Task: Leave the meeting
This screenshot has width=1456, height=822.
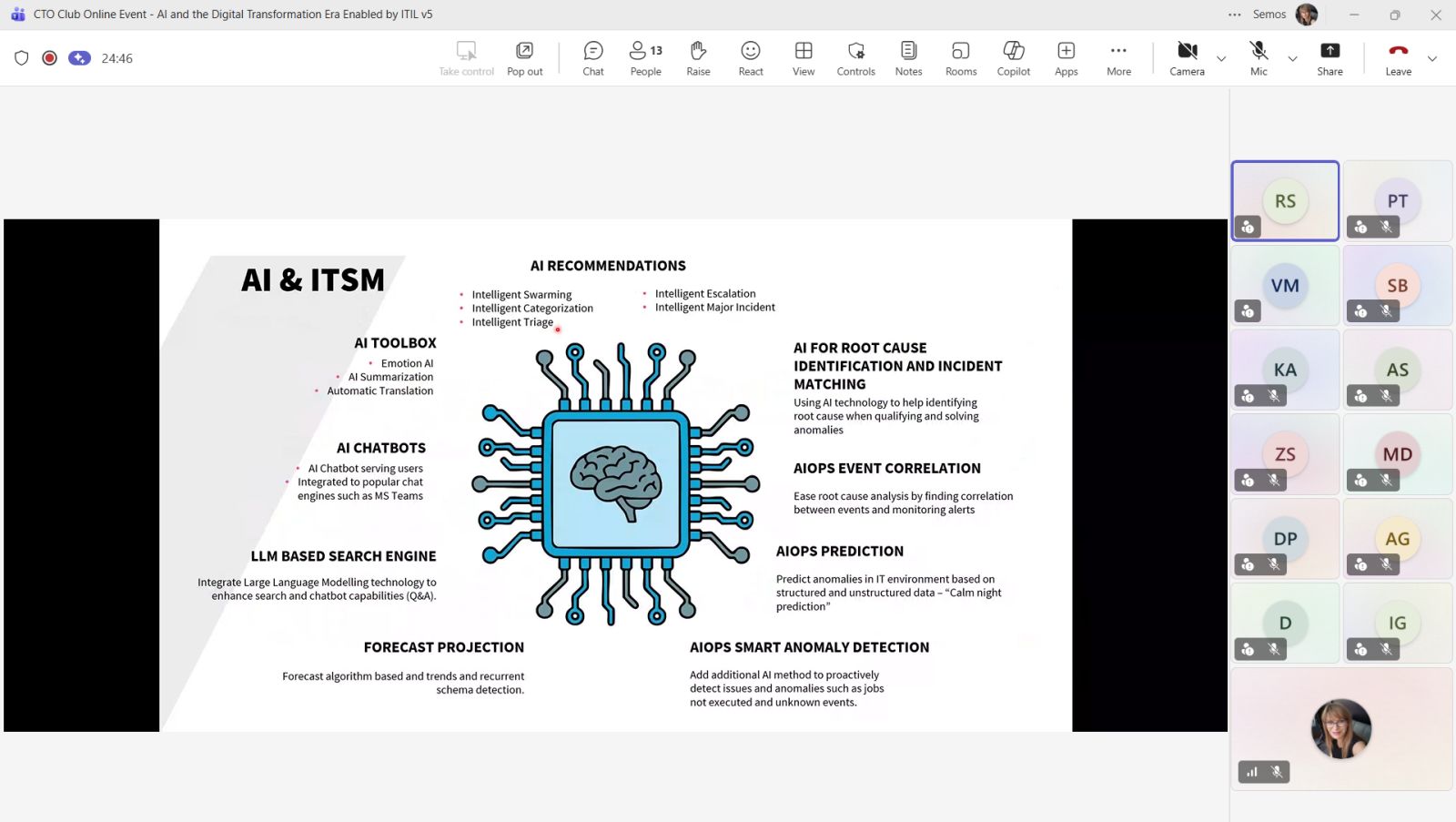Action: [x=1398, y=58]
